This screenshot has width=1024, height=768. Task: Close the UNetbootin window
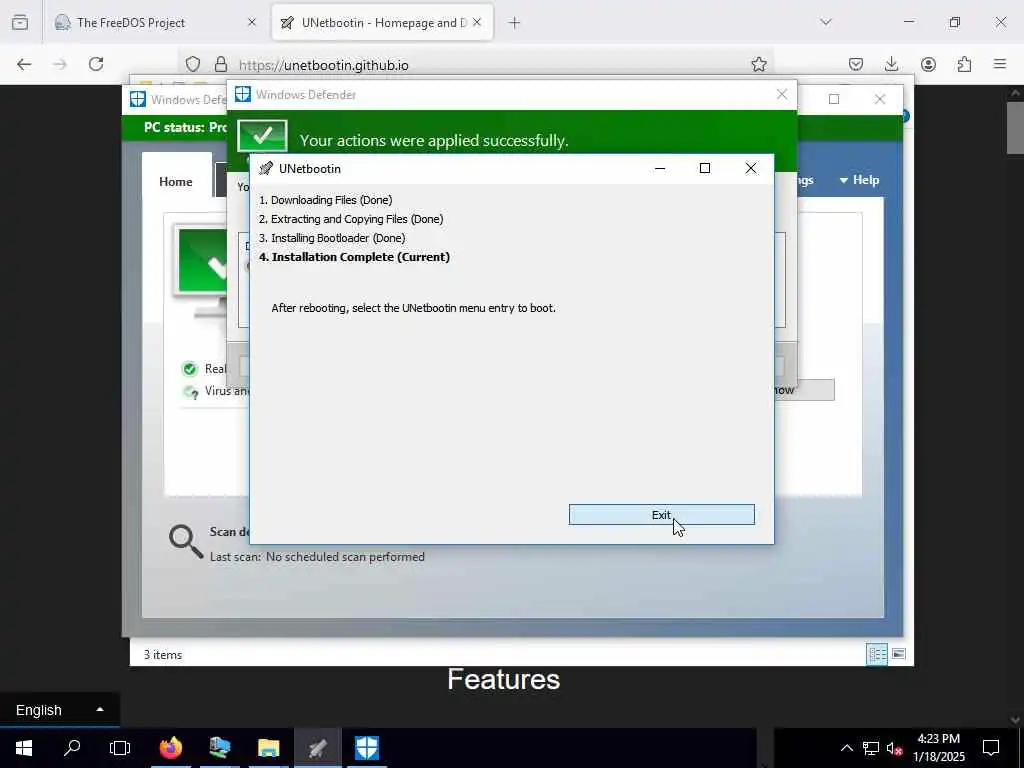(x=751, y=168)
